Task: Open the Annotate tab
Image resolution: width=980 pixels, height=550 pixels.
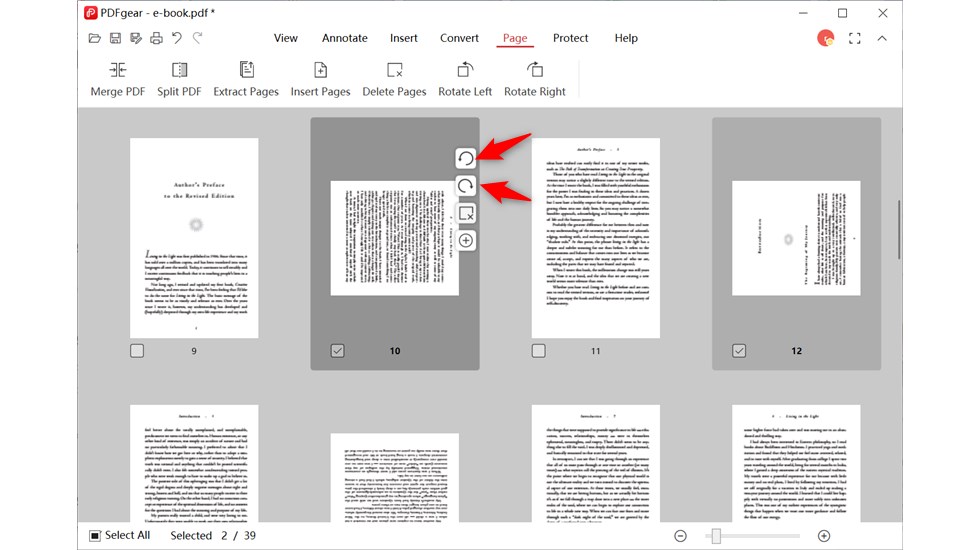Action: (x=344, y=38)
